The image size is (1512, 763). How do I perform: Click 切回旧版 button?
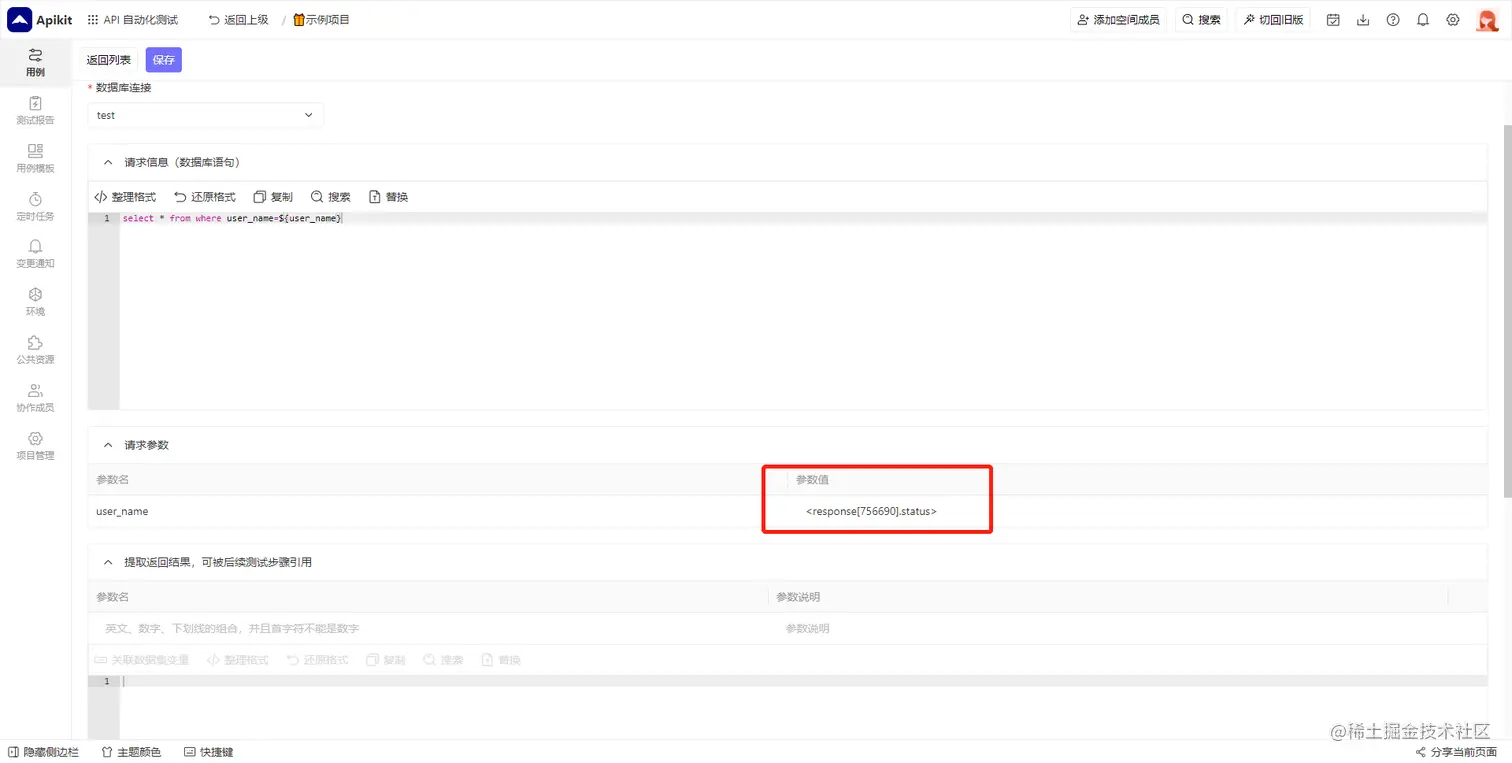pos(1273,20)
